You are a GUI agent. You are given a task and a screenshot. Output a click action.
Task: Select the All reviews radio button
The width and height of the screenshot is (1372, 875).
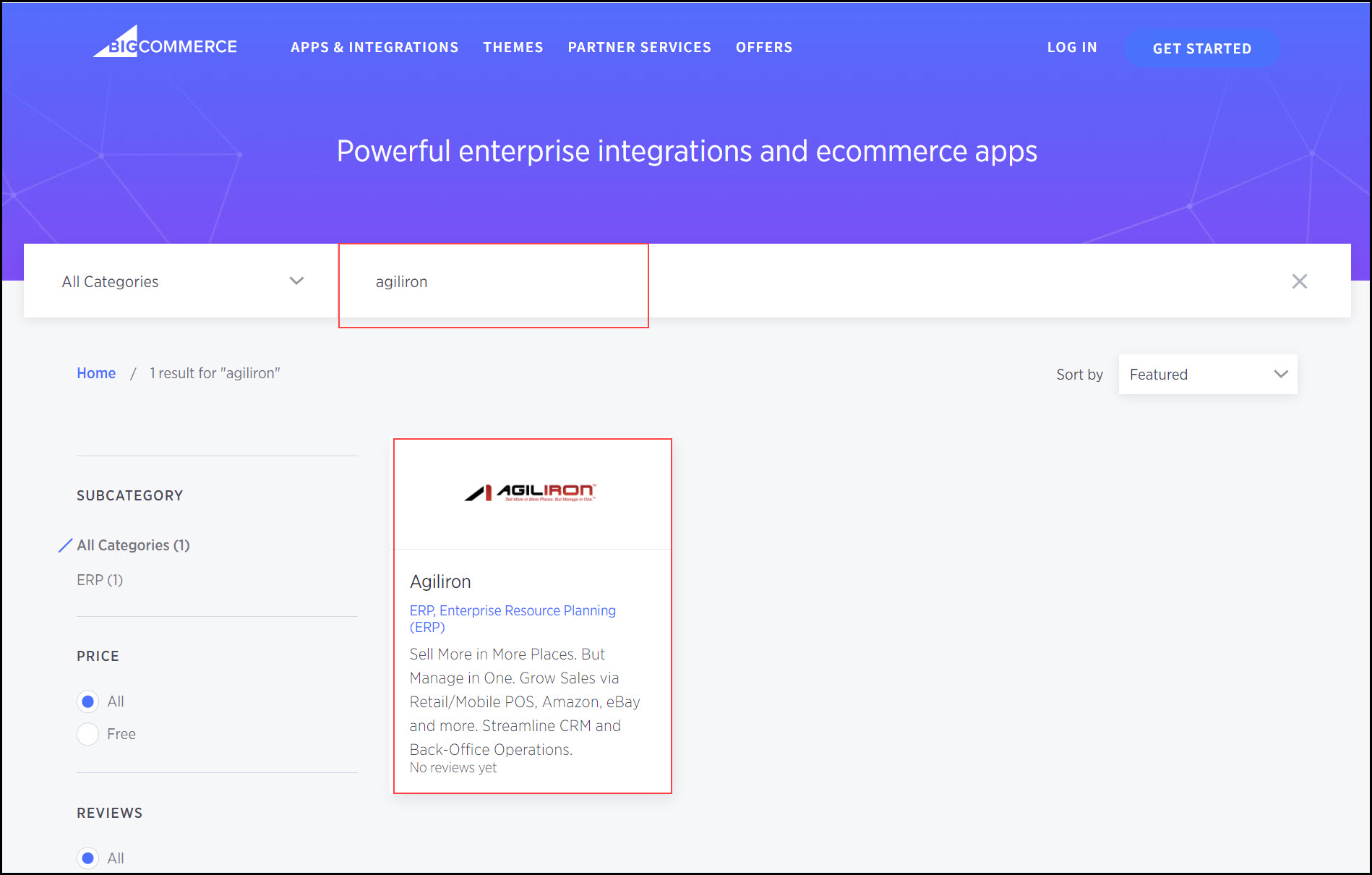tap(88, 858)
